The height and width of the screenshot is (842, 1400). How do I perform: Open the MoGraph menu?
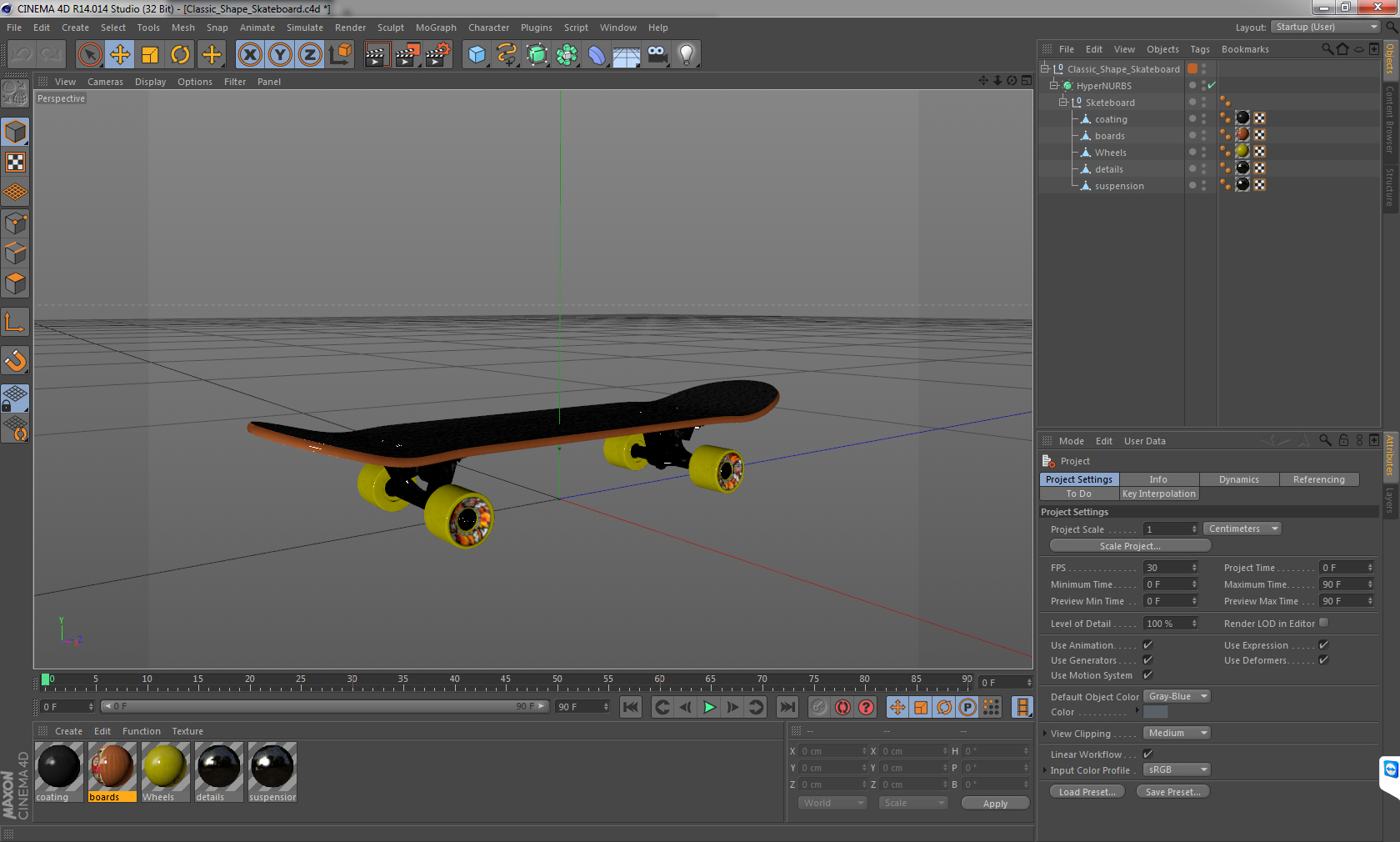pyautogui.click(x=436, y=28)
